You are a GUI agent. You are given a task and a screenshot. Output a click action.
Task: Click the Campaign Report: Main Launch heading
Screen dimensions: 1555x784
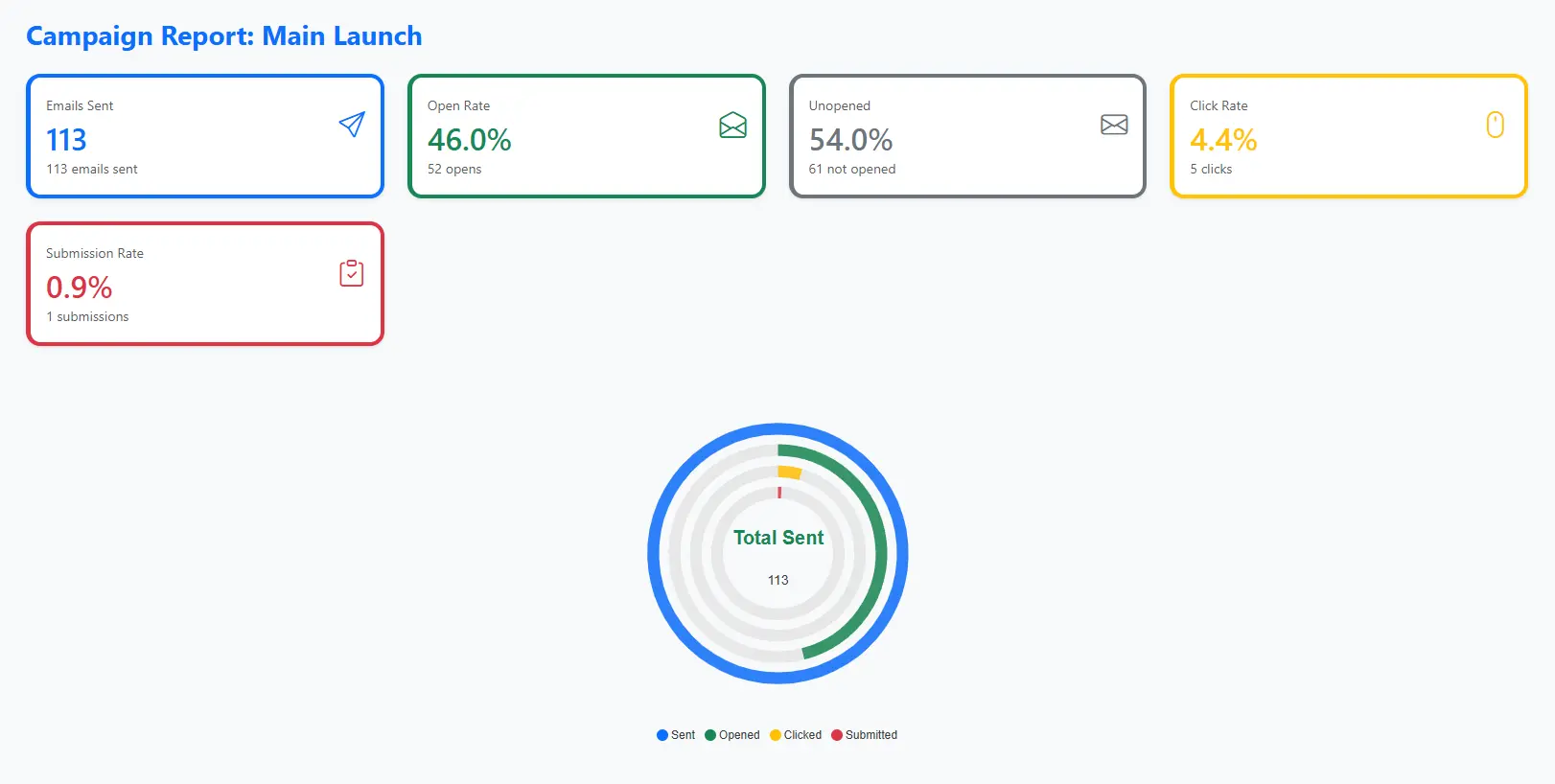pos(224,36)
